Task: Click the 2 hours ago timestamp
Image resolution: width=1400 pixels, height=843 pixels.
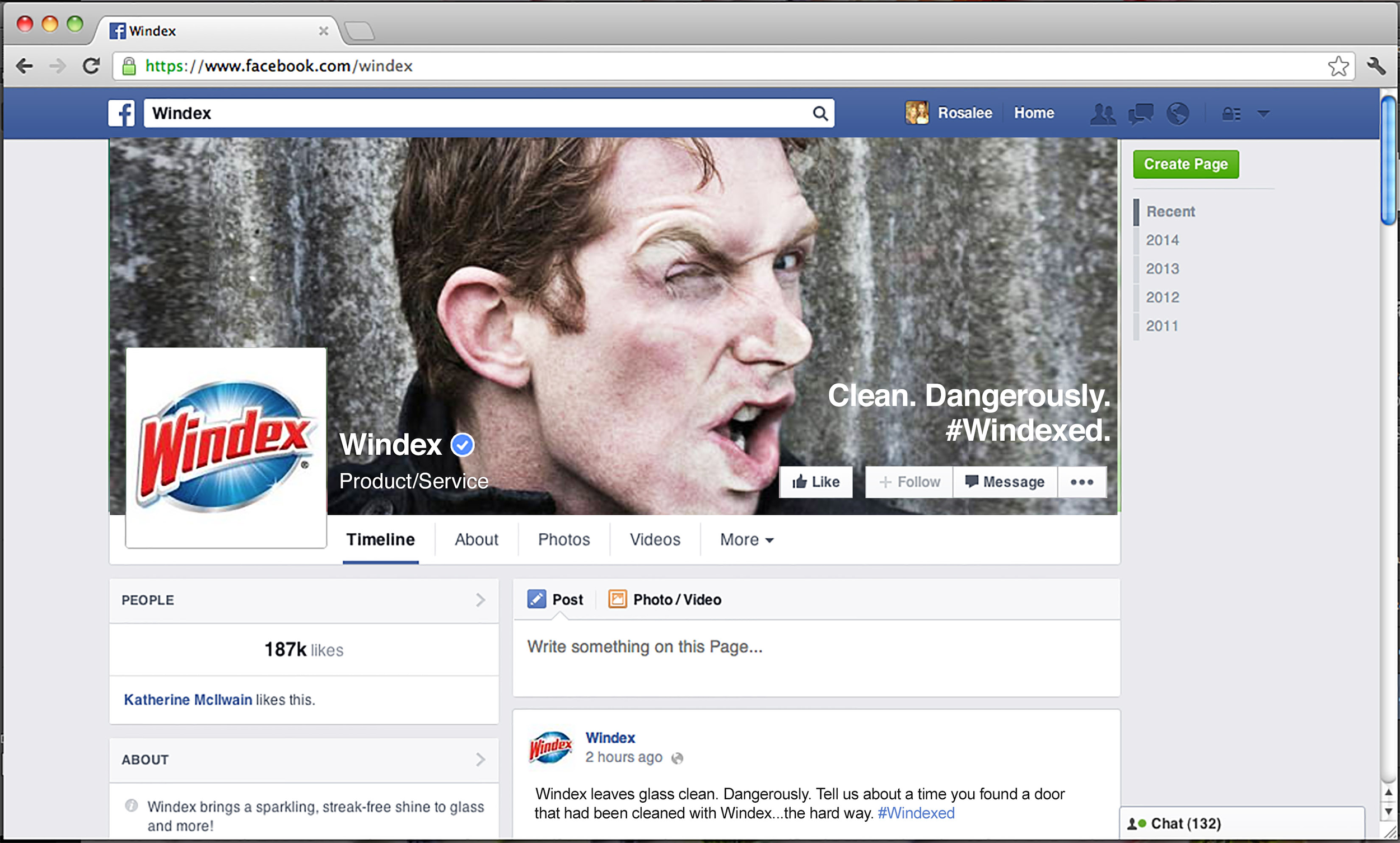Action: point(624,758)
